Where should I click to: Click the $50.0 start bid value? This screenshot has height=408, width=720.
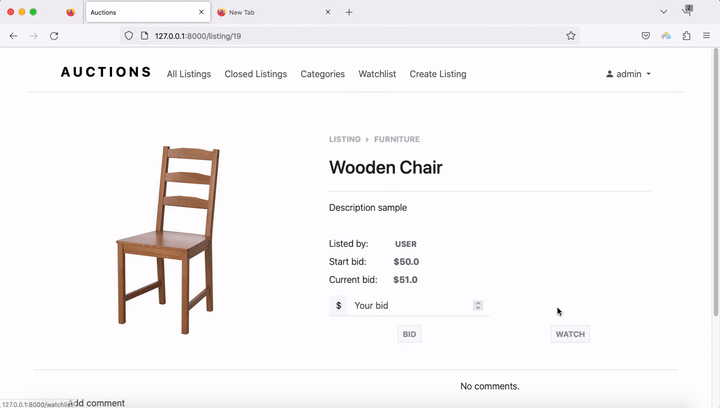click(406, 262)
